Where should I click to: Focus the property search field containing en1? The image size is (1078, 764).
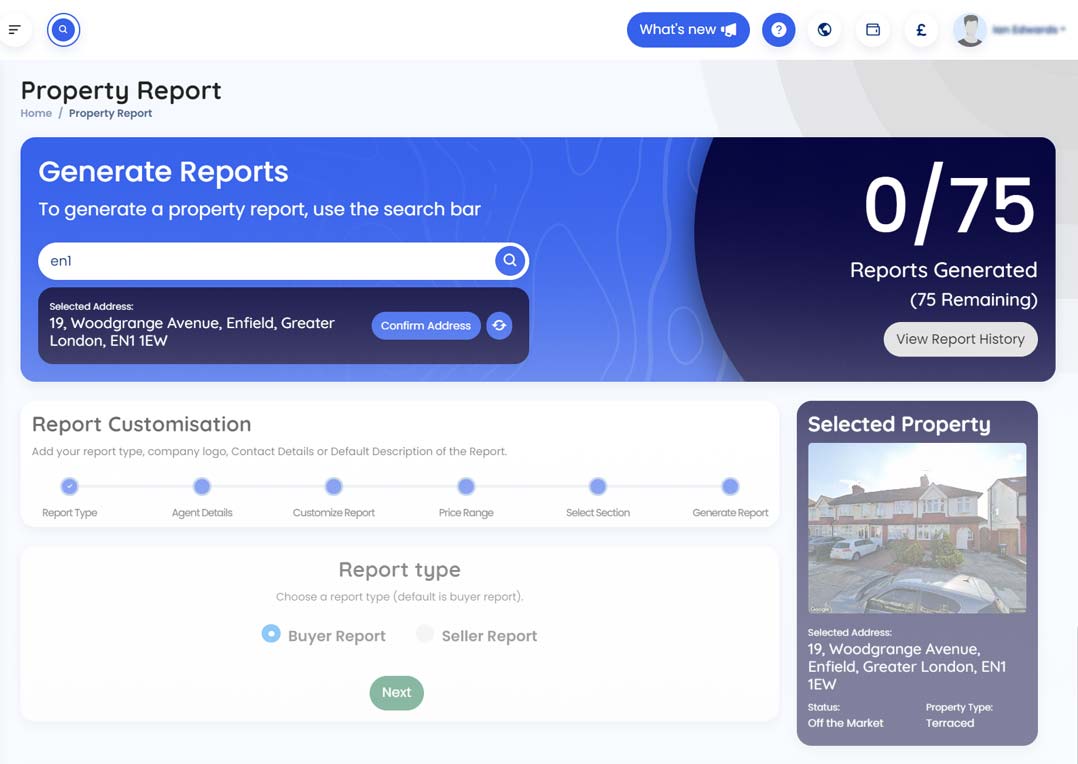pos(283,261)
